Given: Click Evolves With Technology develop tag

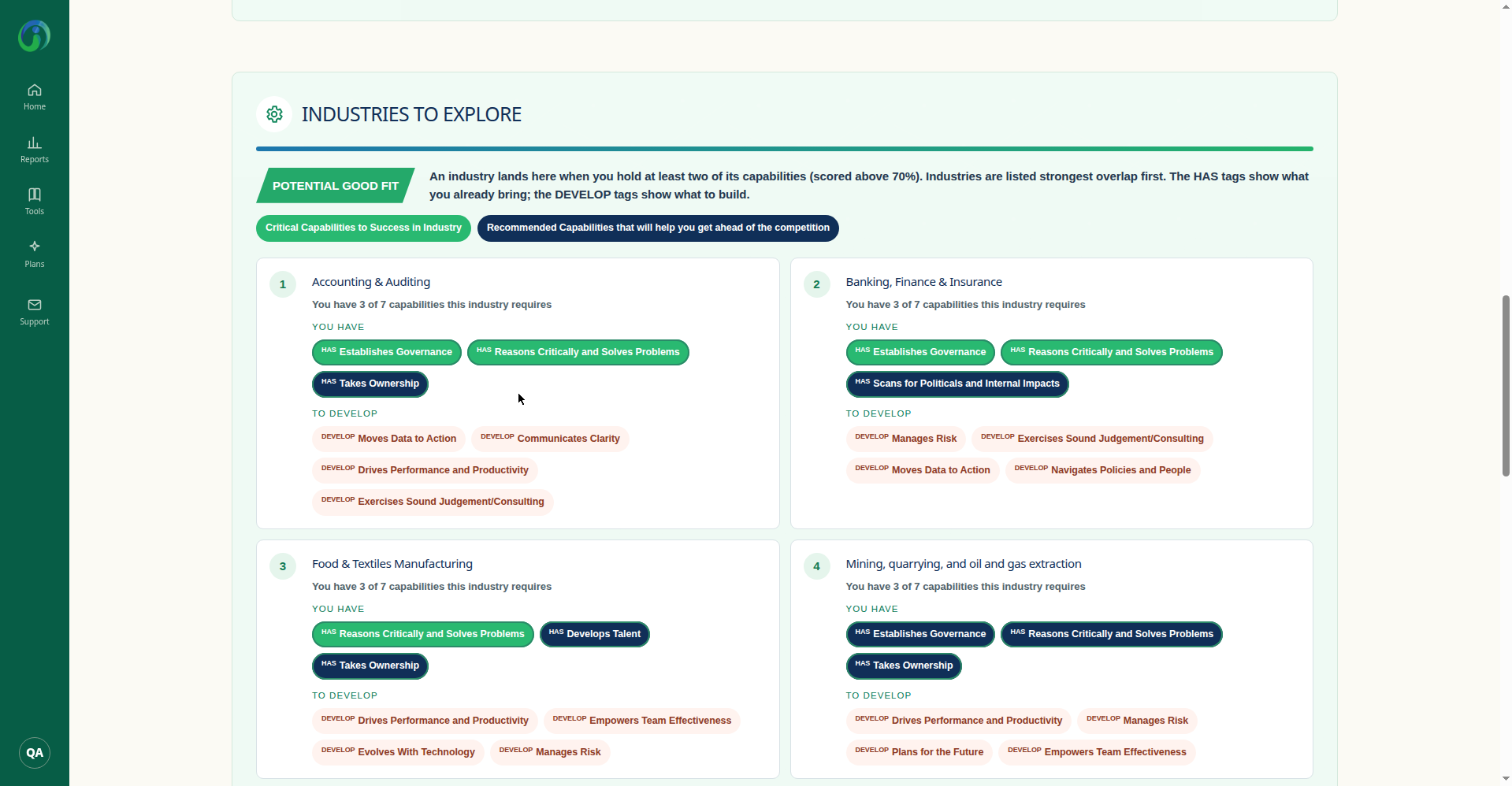Looking at the screenshot, I should click(398, 752).
